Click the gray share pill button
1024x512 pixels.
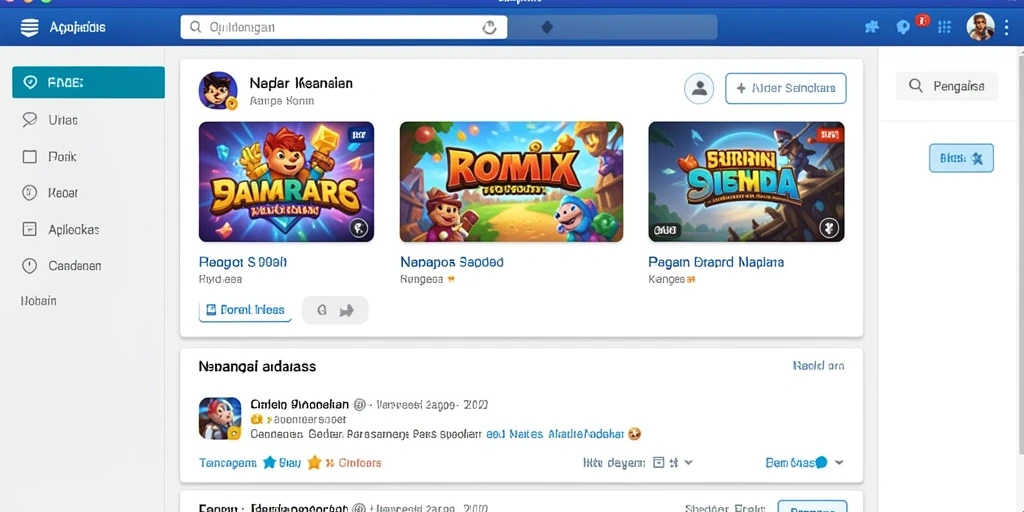335,310
